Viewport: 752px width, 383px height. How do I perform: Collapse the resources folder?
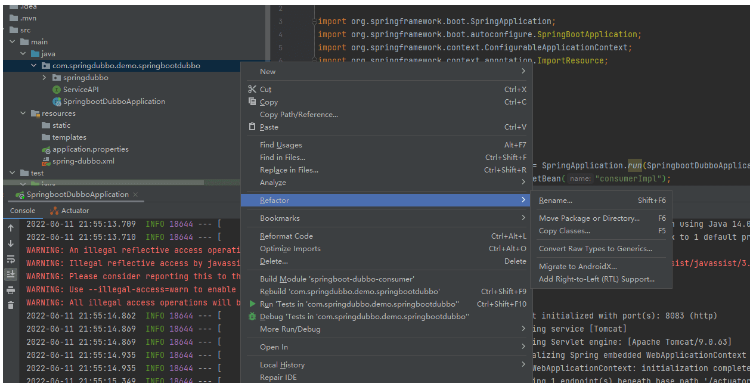coord(23,114)
